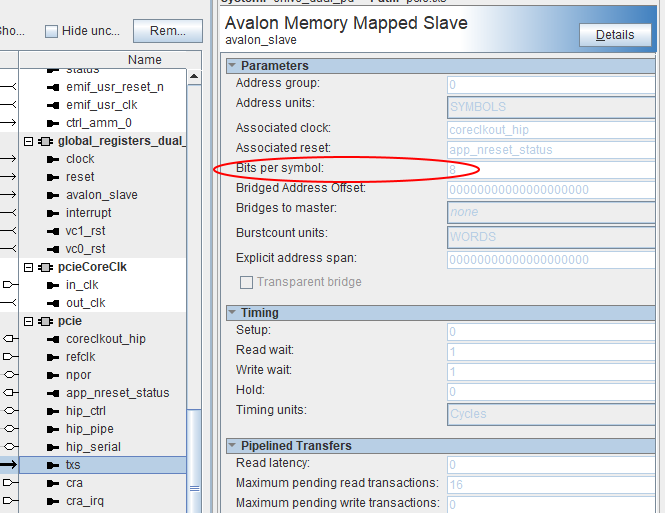Click the Setup timing field

(551, 332)
